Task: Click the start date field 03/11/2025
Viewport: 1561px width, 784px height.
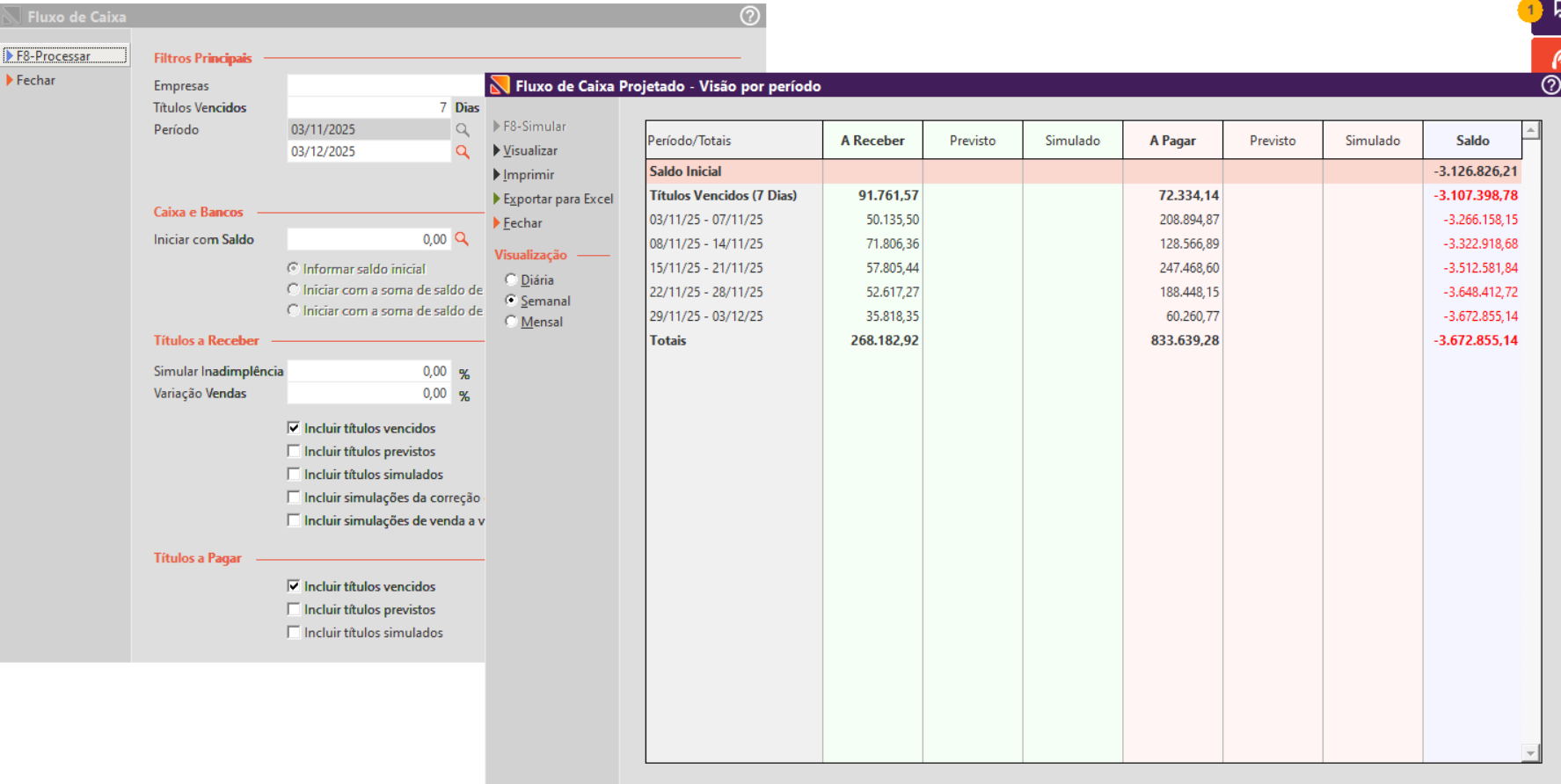Action: click(x=369, y=129)
